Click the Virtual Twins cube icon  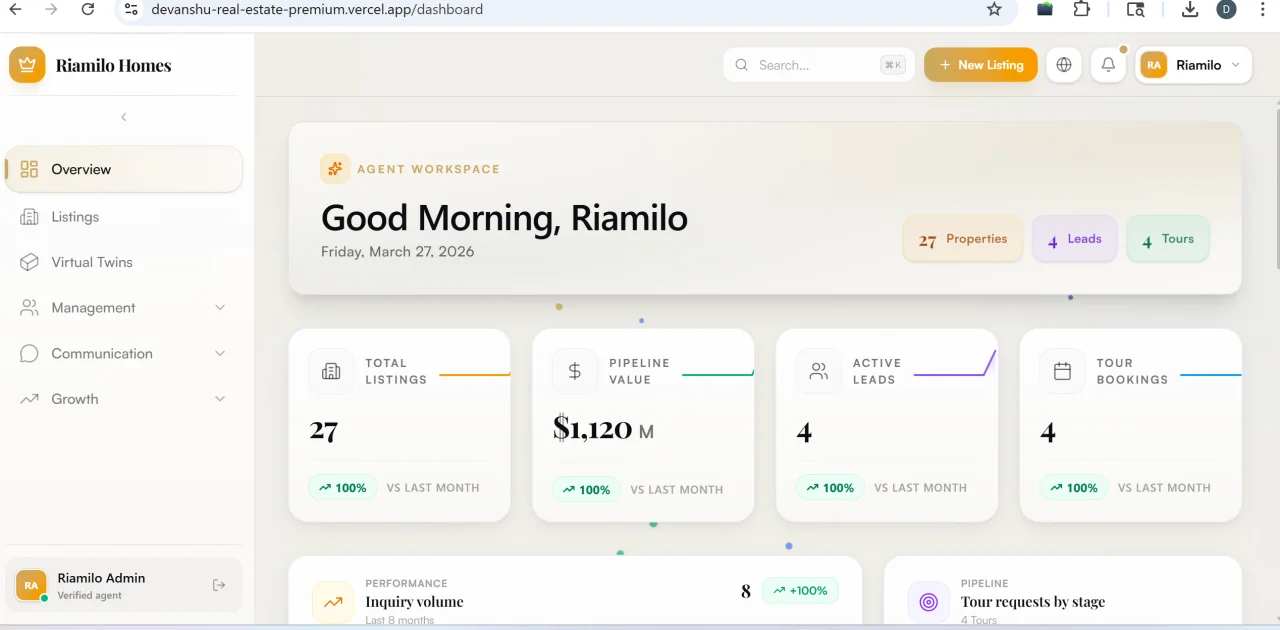[29, 262]
